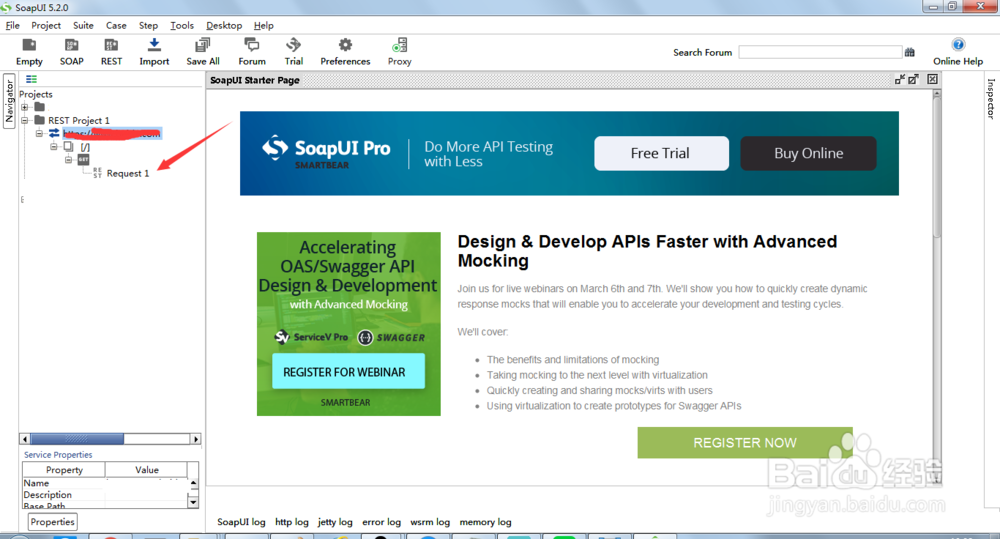Create a new REST project from the toolbar
Image resolution: width=1000 pixels, height=539 pixels.
click(111, 52)
